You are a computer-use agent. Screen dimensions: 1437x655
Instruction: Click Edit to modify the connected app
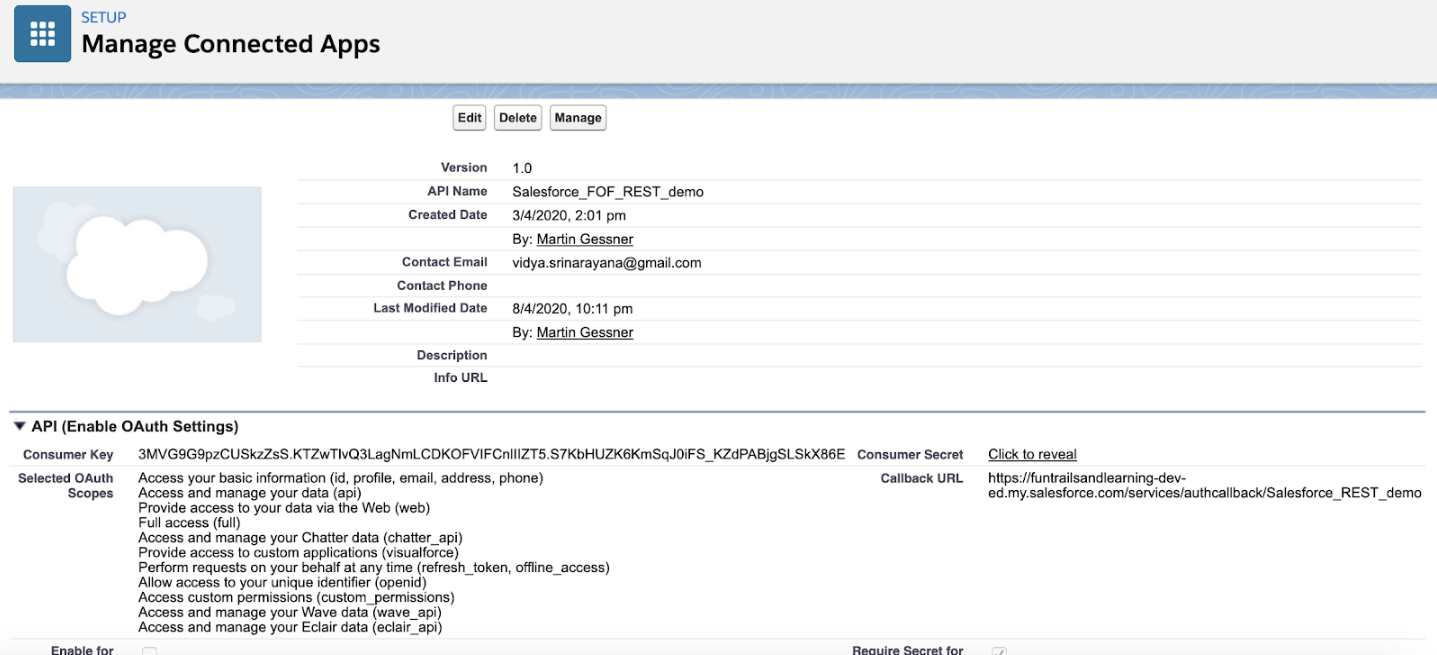(468, 117)
